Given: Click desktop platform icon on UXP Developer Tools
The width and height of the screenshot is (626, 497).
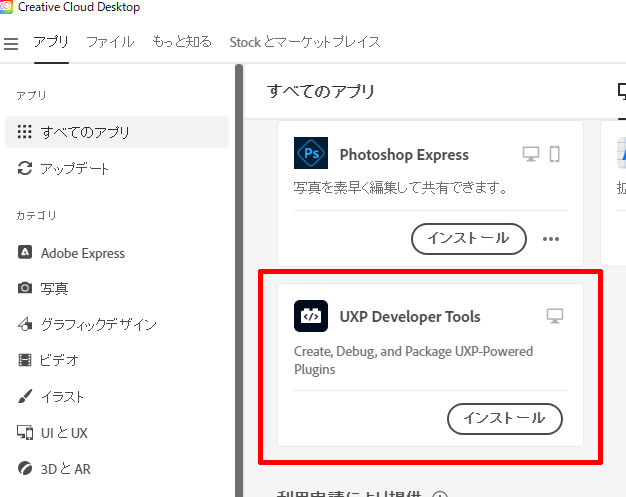Looking at the screenshot, I should tap(555, 316).
